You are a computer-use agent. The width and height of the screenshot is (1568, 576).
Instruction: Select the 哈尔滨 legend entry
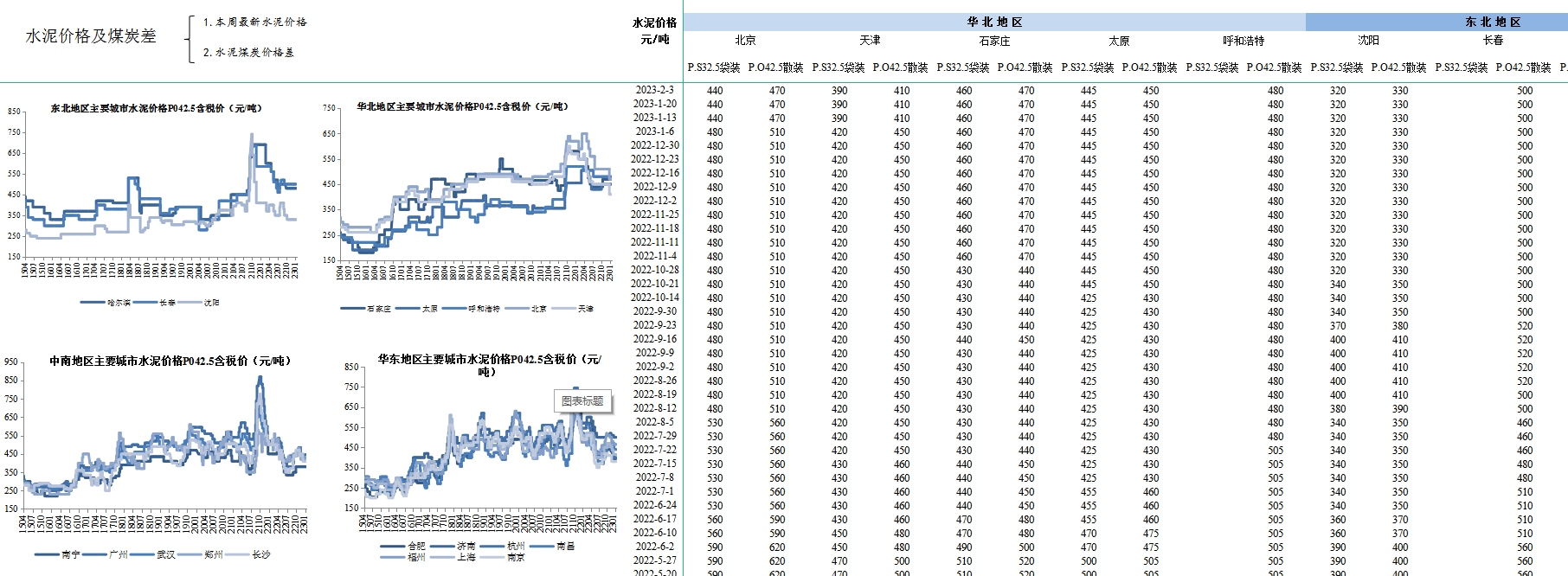point(118,303)
